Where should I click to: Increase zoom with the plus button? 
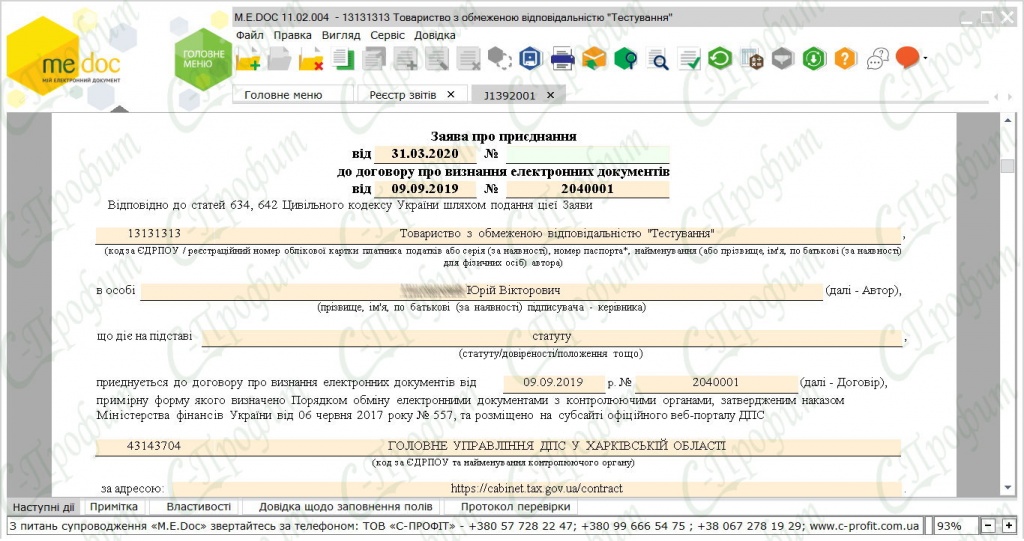1009,526
